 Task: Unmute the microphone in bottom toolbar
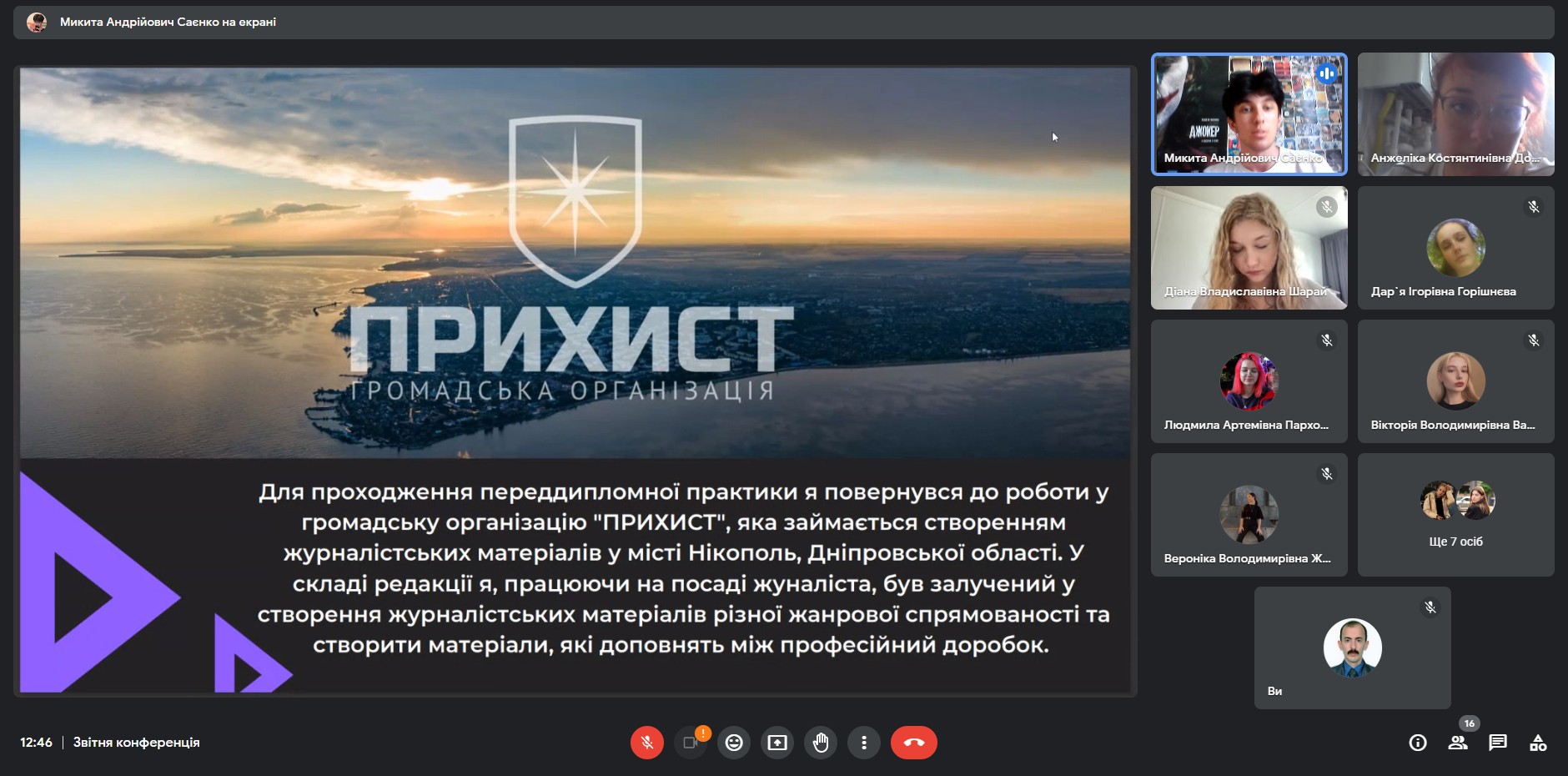[x=646, y=743]
